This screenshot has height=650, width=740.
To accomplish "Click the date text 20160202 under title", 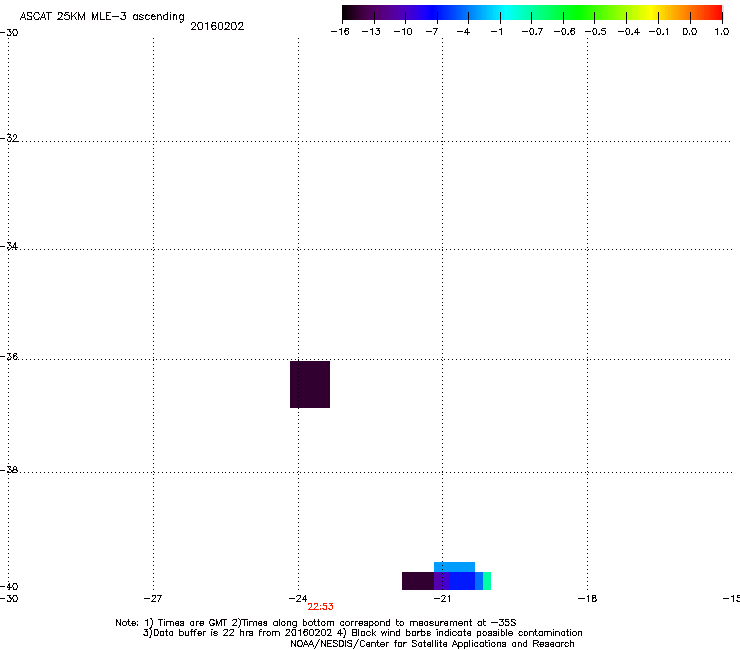I will point(217,26).
